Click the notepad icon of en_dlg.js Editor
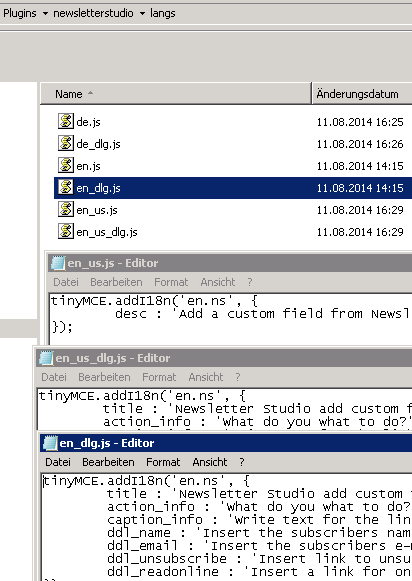 (50, 443)
